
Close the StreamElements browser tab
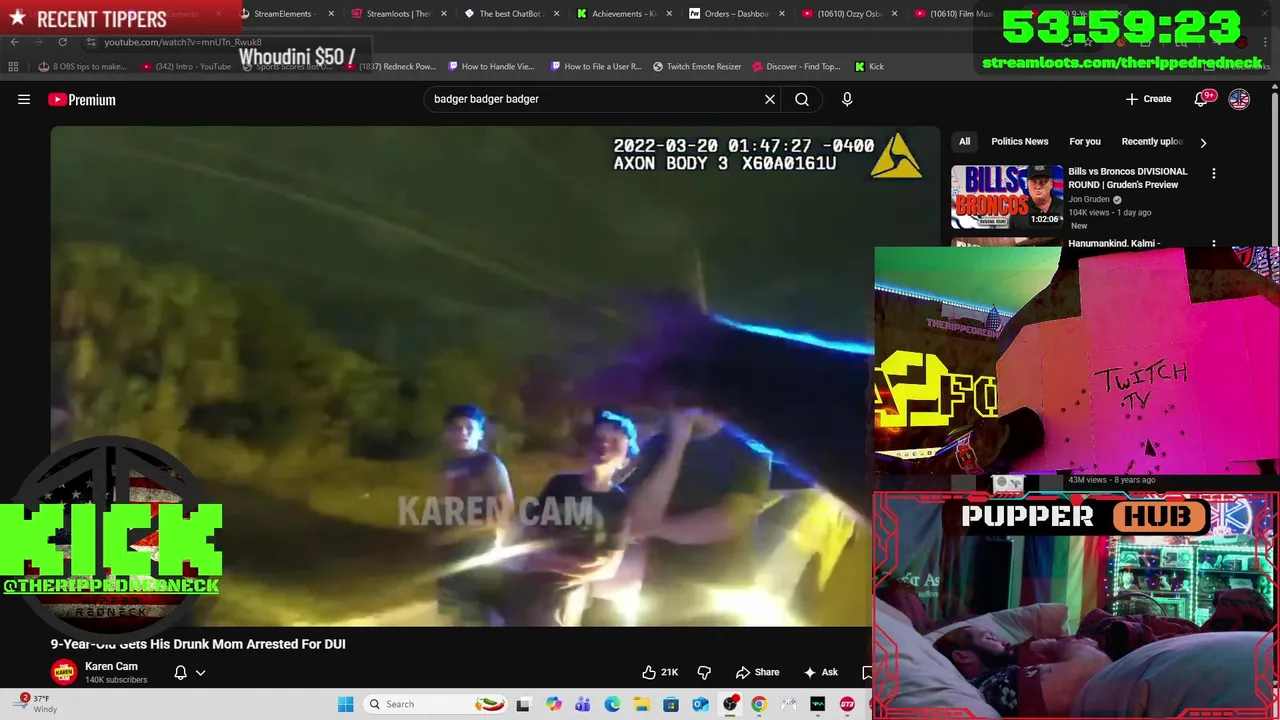pos(331,14)
